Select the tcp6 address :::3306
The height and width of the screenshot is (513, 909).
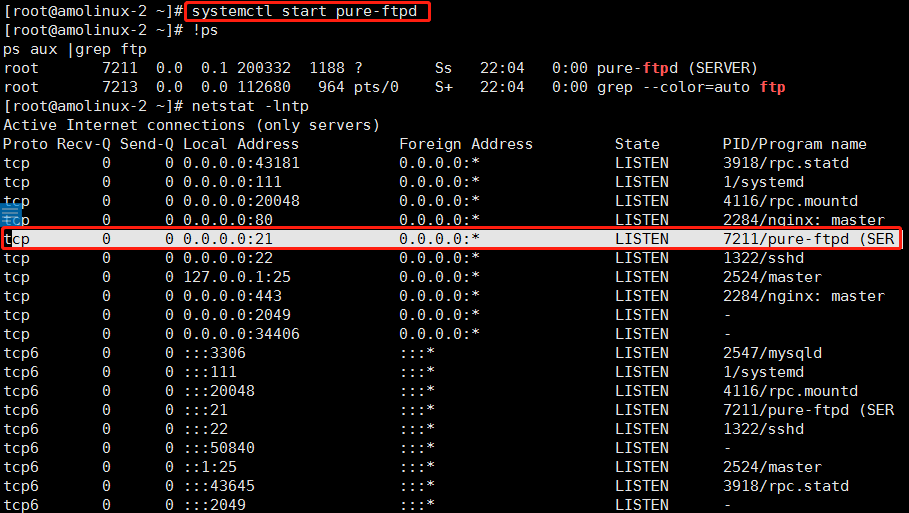(x=215, y=354)
